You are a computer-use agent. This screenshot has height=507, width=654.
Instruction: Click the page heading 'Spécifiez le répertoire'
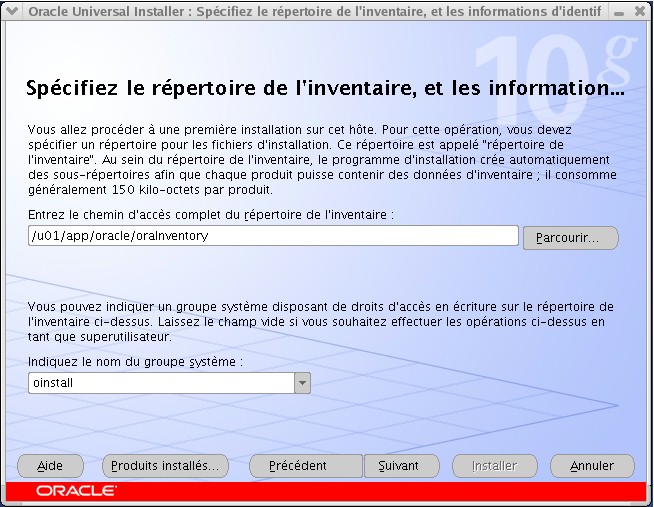325,89
